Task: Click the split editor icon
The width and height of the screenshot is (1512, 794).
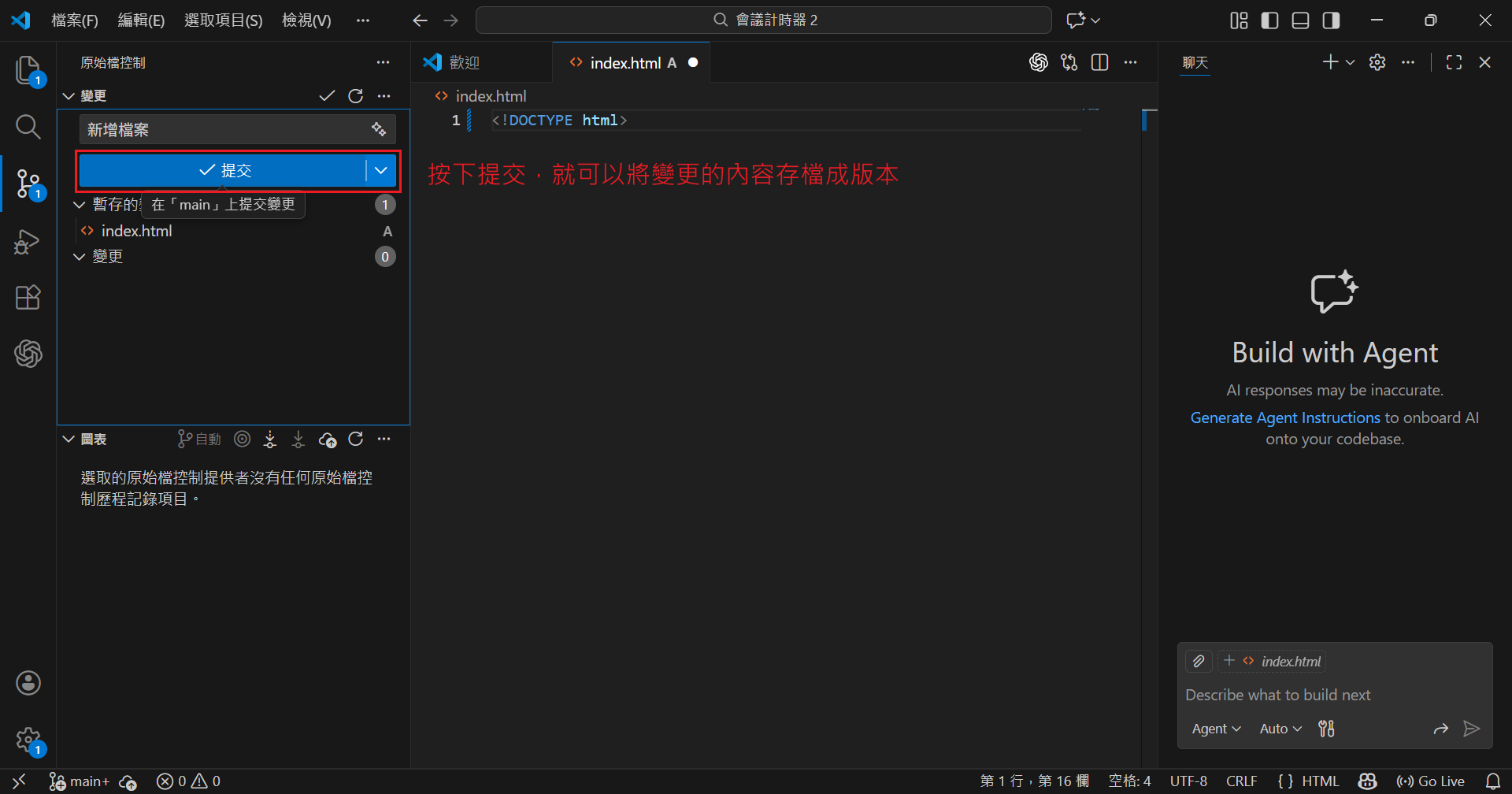Action: [x=1100, y=62]
